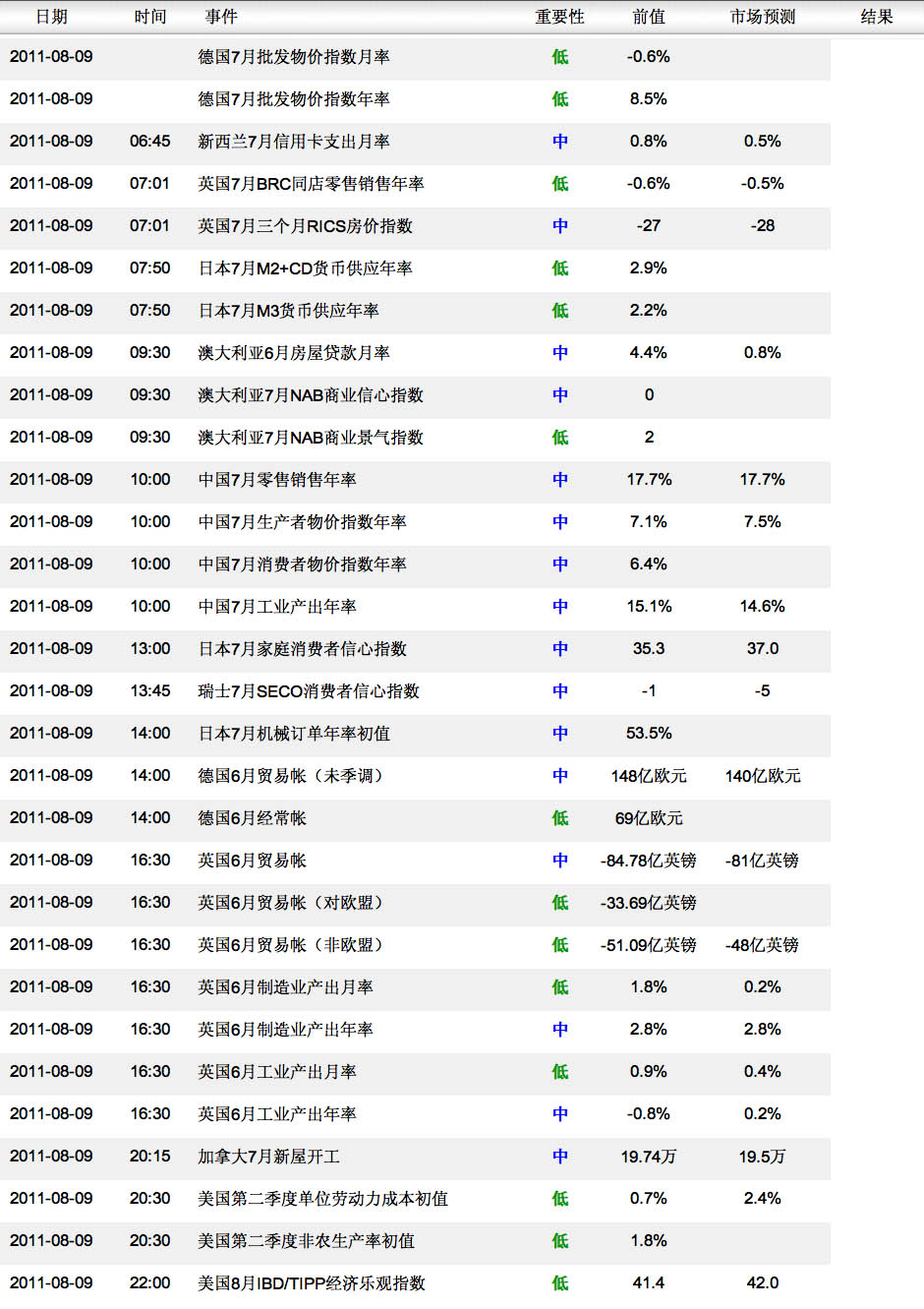Click time 13:45 in 瑞士 row

[150, 691]
